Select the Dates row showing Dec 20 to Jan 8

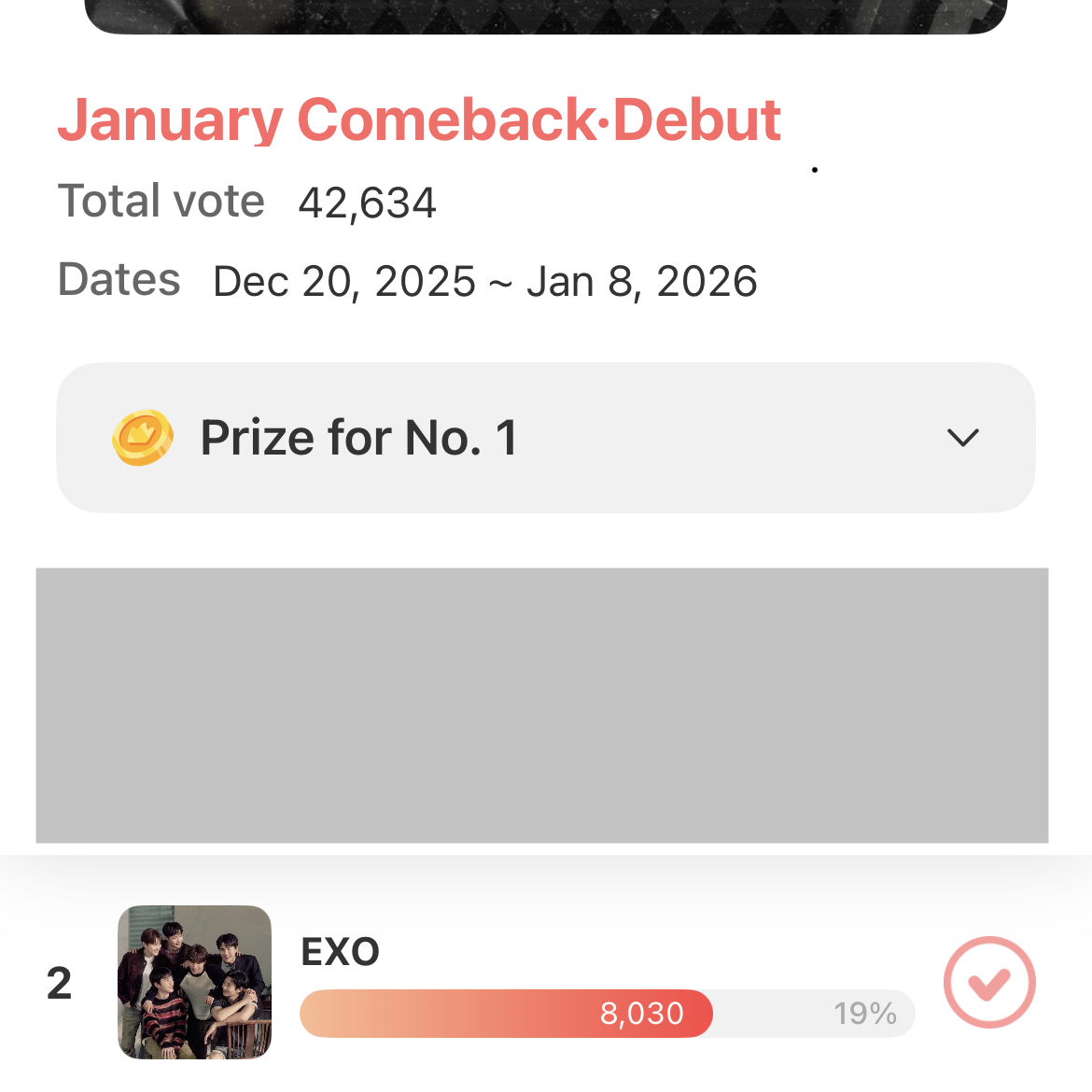tap(407, 280)
